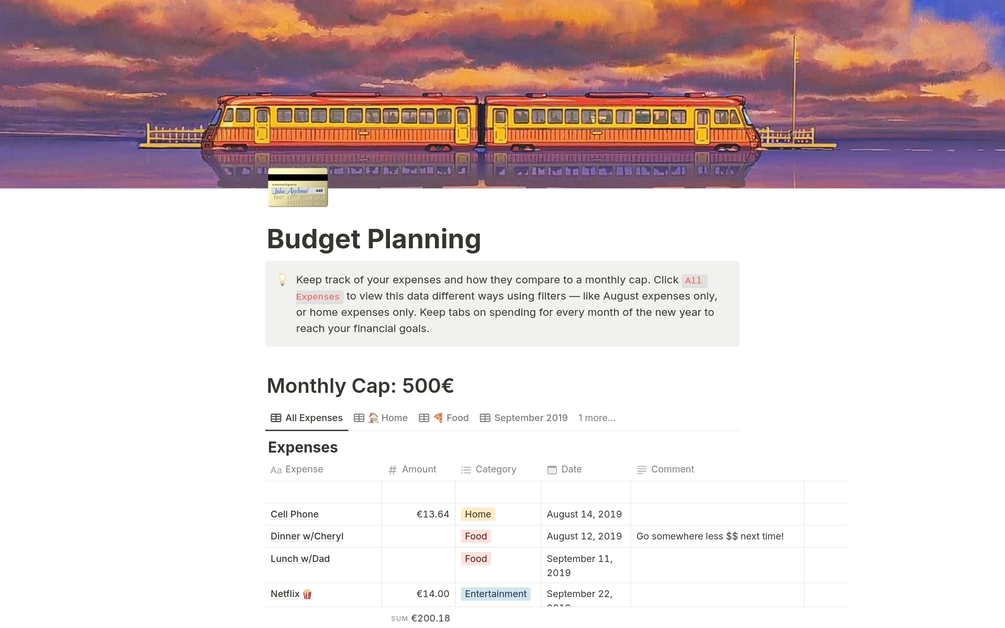
Task: Open the Home category tag on Cell Phone
Action: click(x=478, y=514)
